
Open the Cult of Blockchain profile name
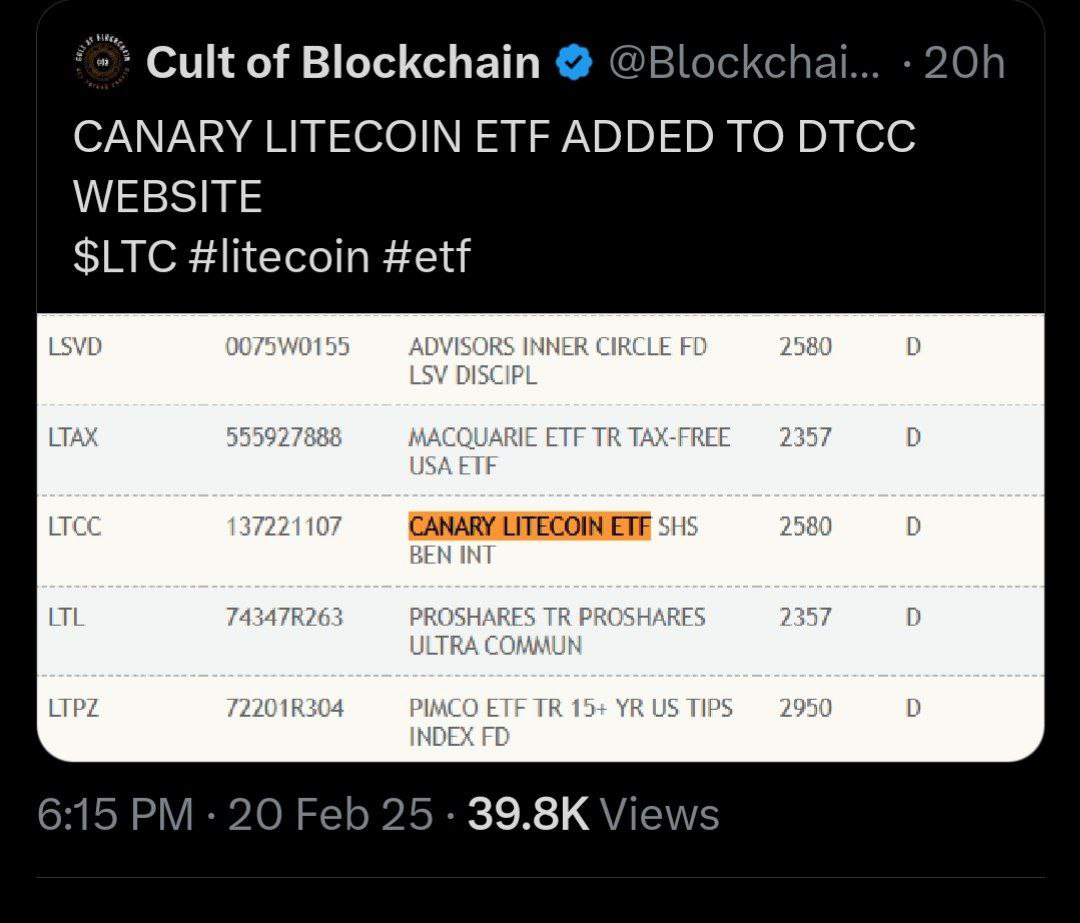pos(342,64)
